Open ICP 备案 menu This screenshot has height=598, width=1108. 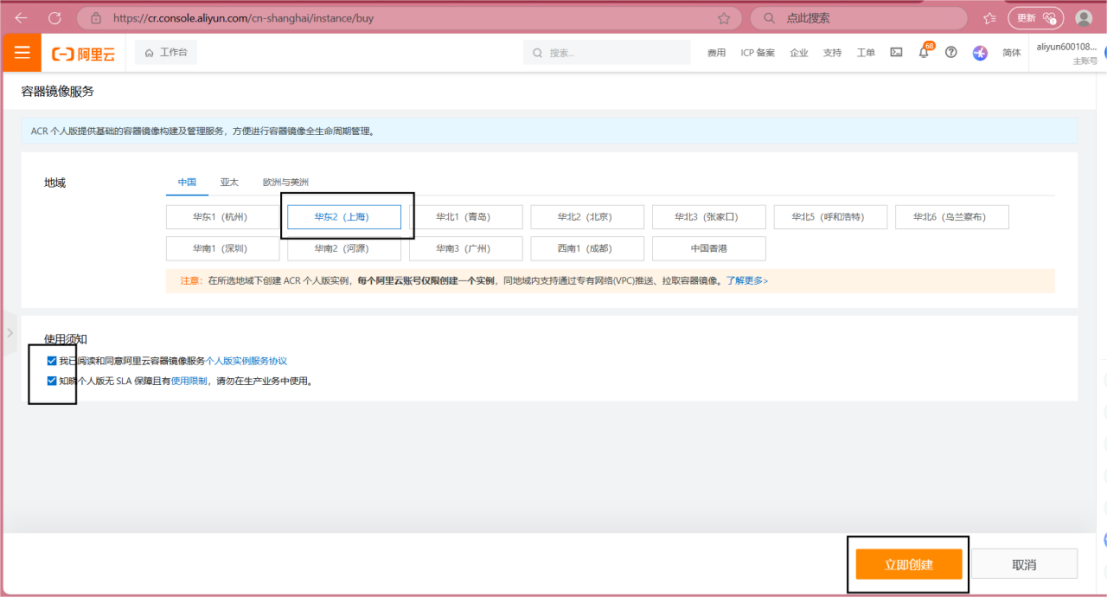758,53
